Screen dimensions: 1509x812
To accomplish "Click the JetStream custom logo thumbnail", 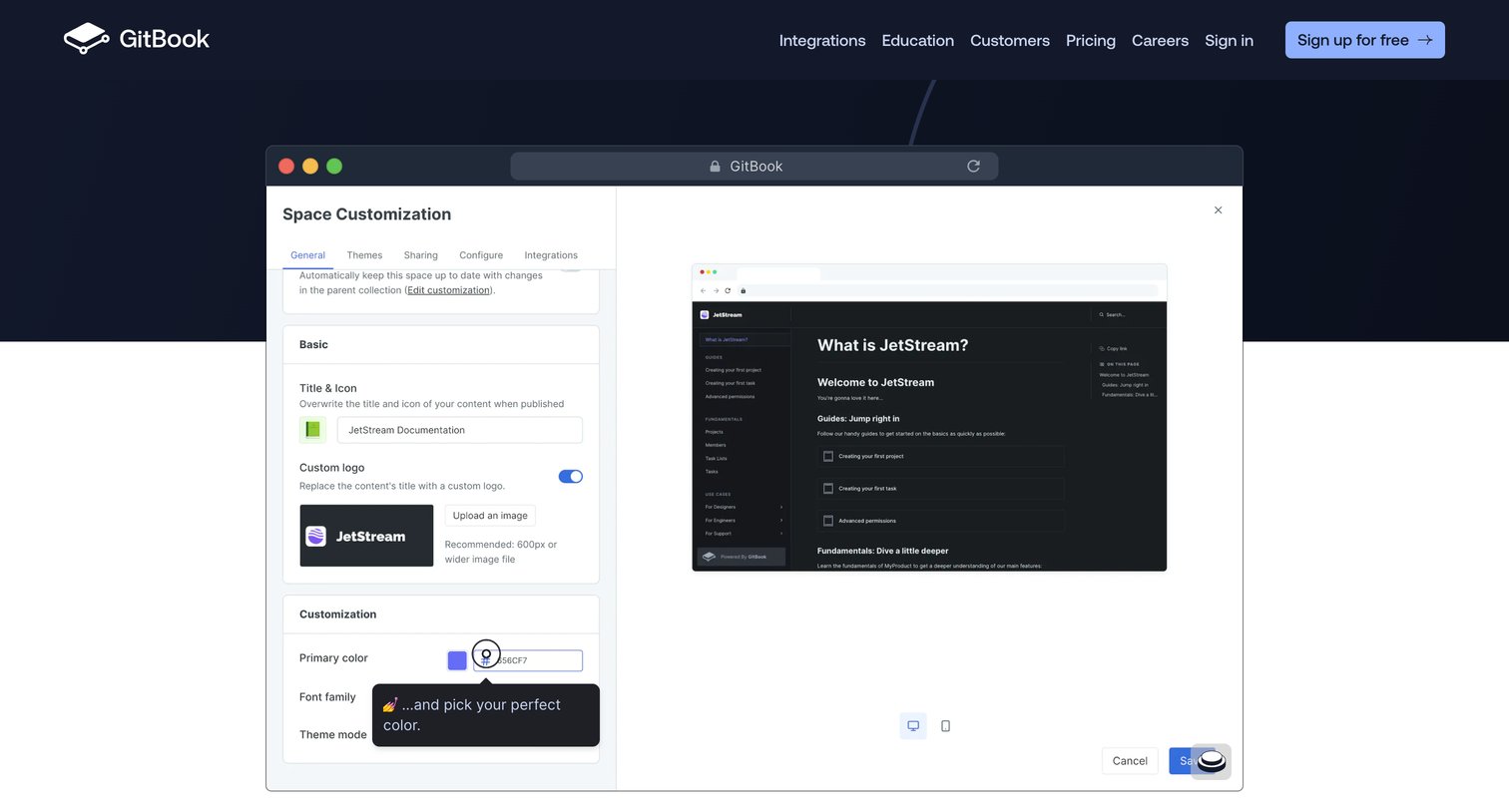I will pos(366,536).
